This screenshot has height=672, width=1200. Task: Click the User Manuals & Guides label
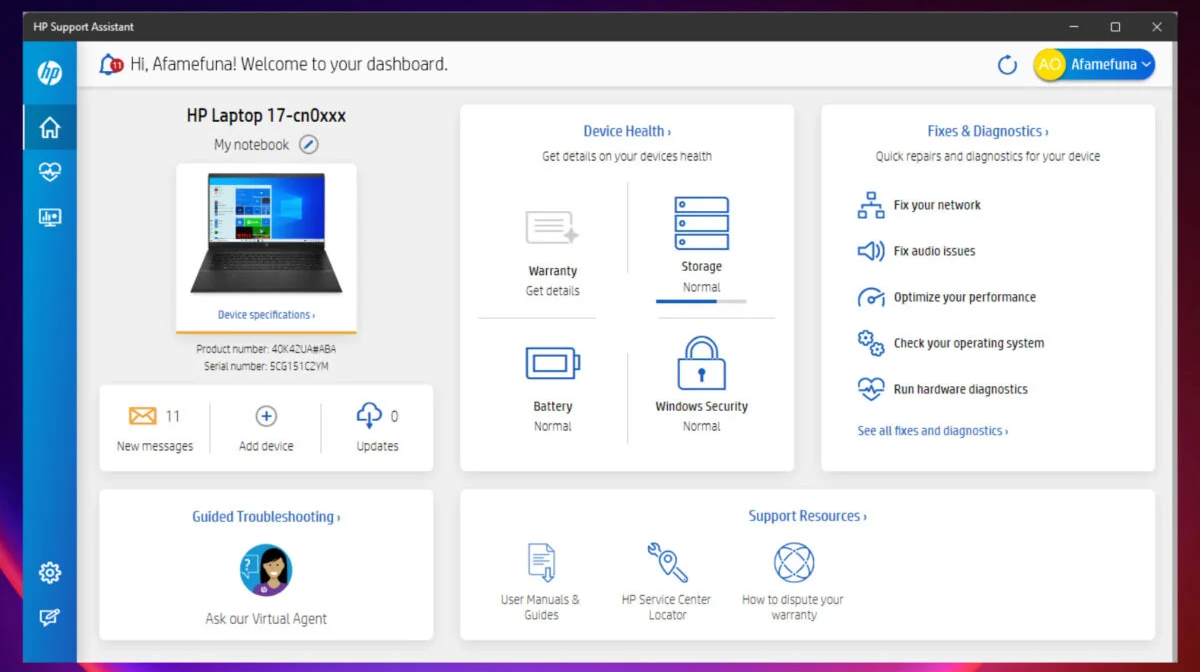tap(541, 607)
